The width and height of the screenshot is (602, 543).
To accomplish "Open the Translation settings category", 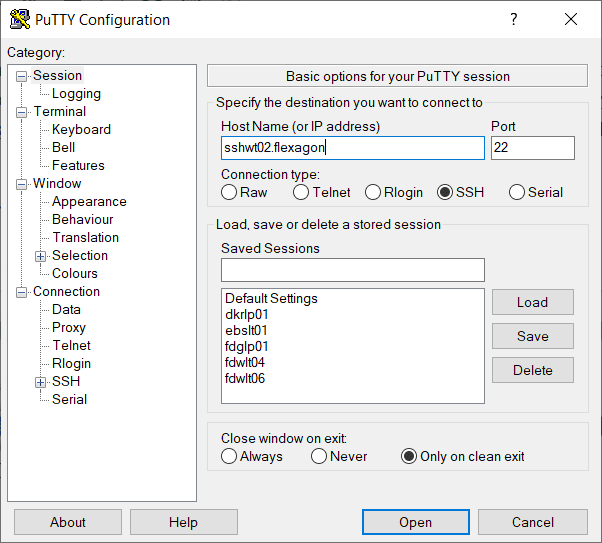I will click(85, 237).
